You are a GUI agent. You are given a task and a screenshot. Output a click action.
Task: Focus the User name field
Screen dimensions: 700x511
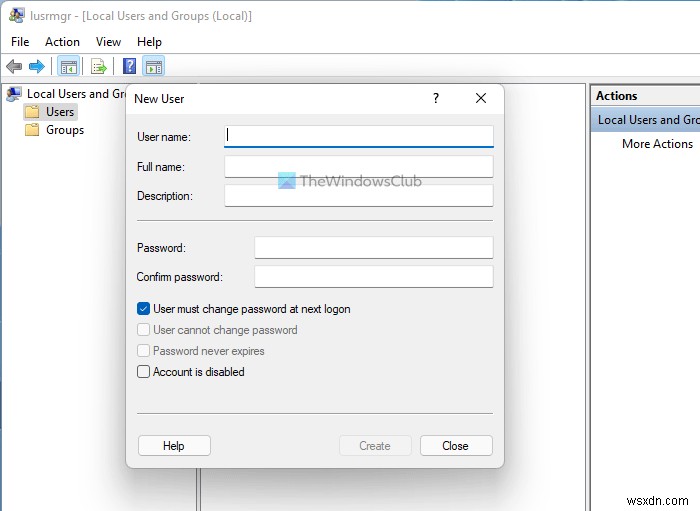(359, 136)
